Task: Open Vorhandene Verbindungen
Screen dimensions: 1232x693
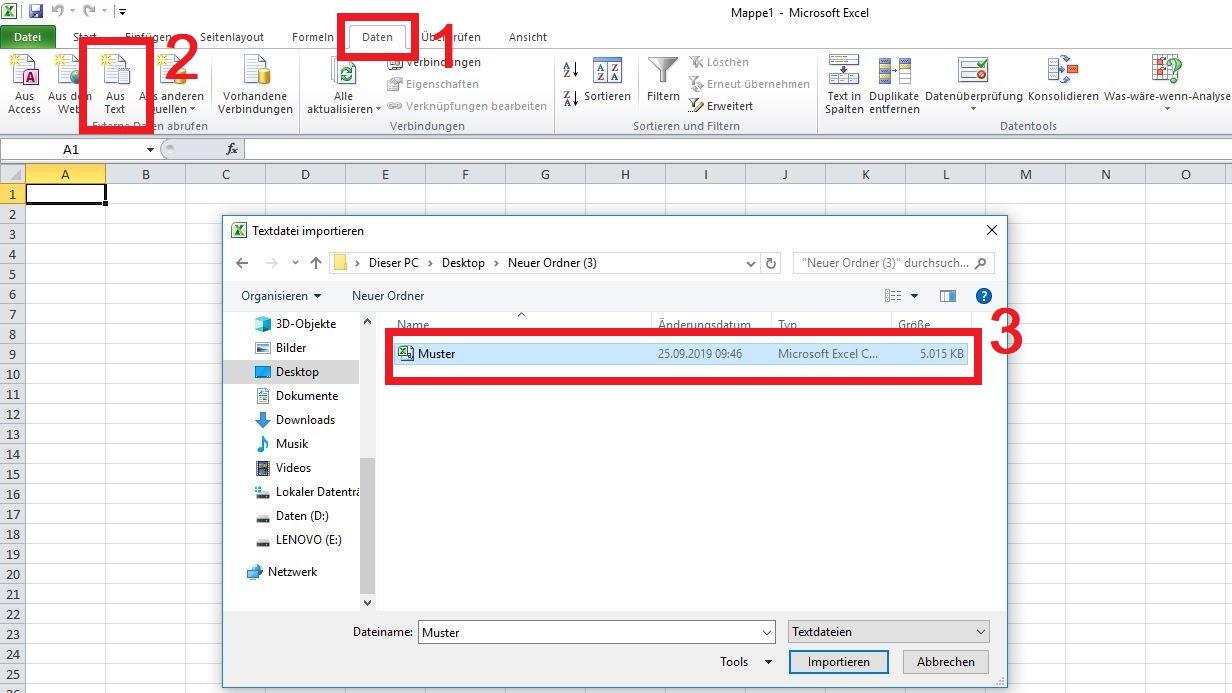Action: (255, 84)
